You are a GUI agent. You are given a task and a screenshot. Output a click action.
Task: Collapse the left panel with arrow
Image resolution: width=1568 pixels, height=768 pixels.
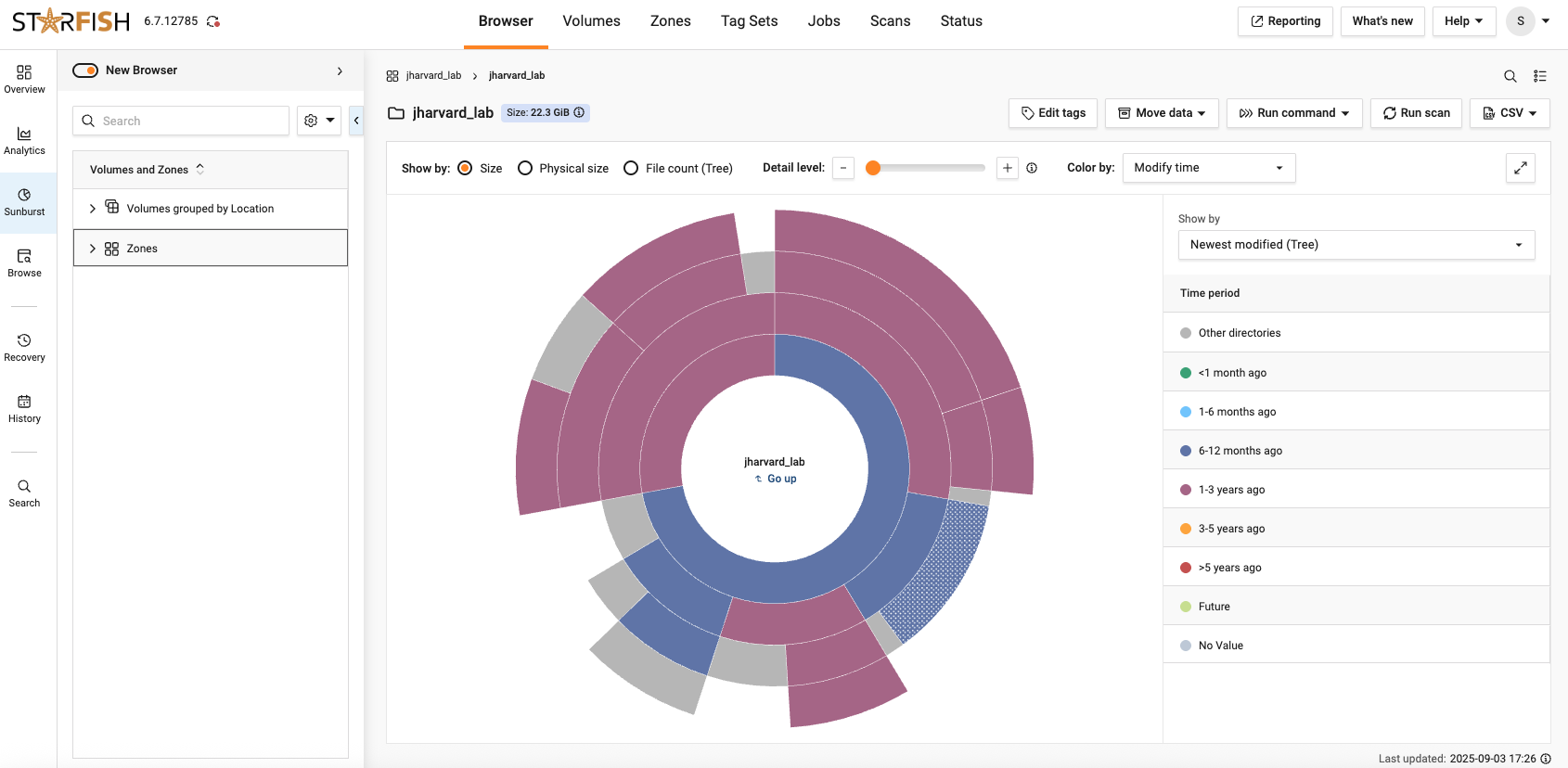point(356,121)
